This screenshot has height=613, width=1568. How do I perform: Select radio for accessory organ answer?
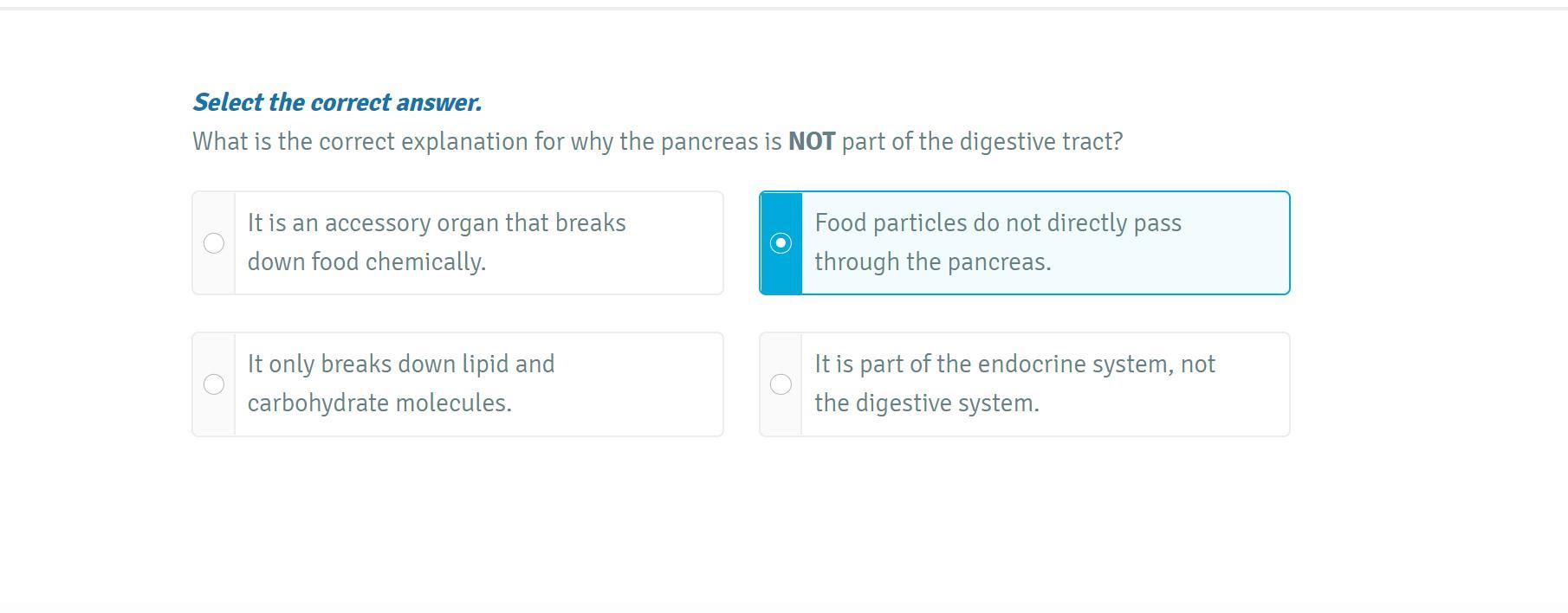pyautogui.click(x=214, y=243)
